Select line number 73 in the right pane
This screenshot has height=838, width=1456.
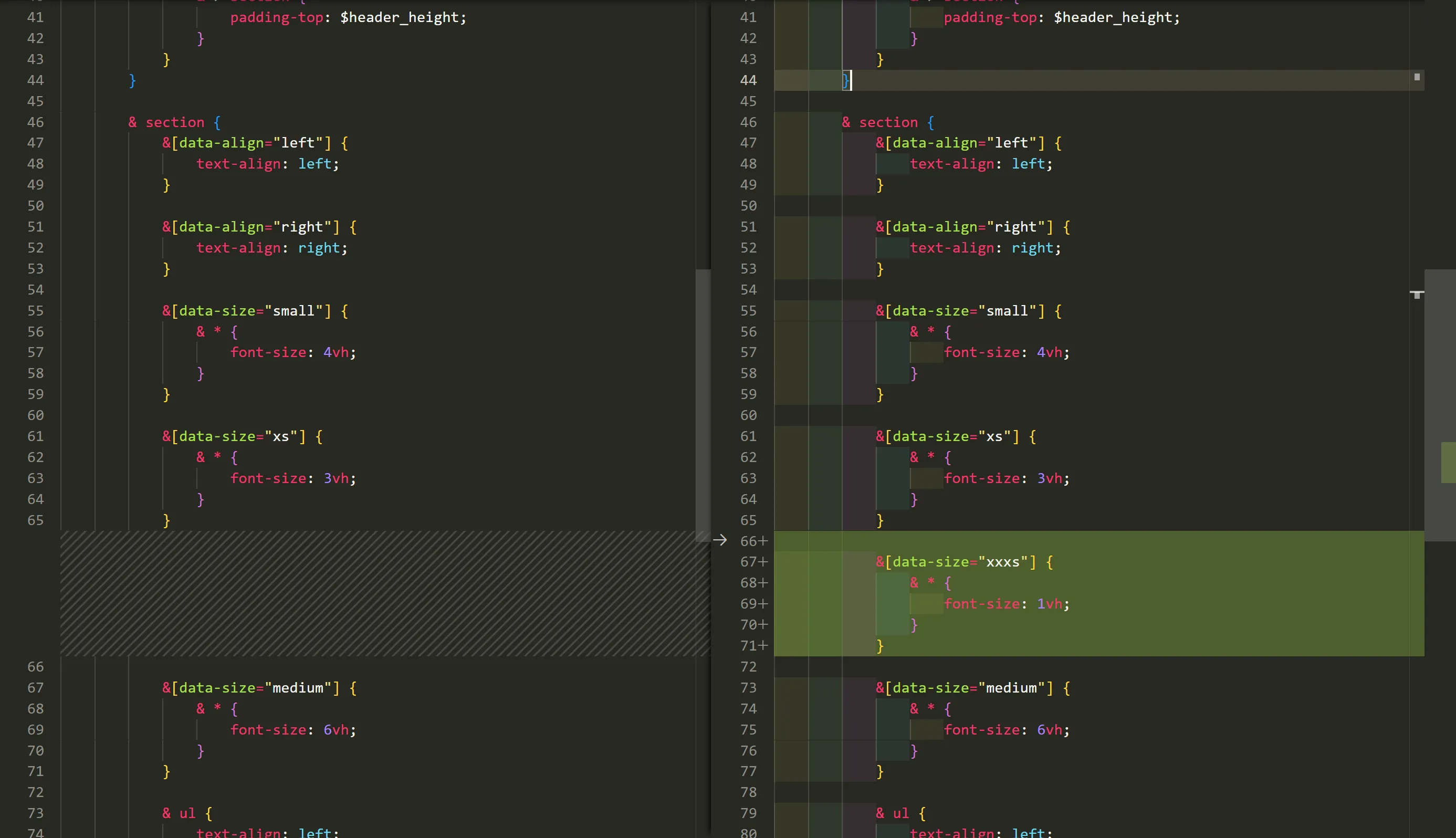click(x=748, y=688)
